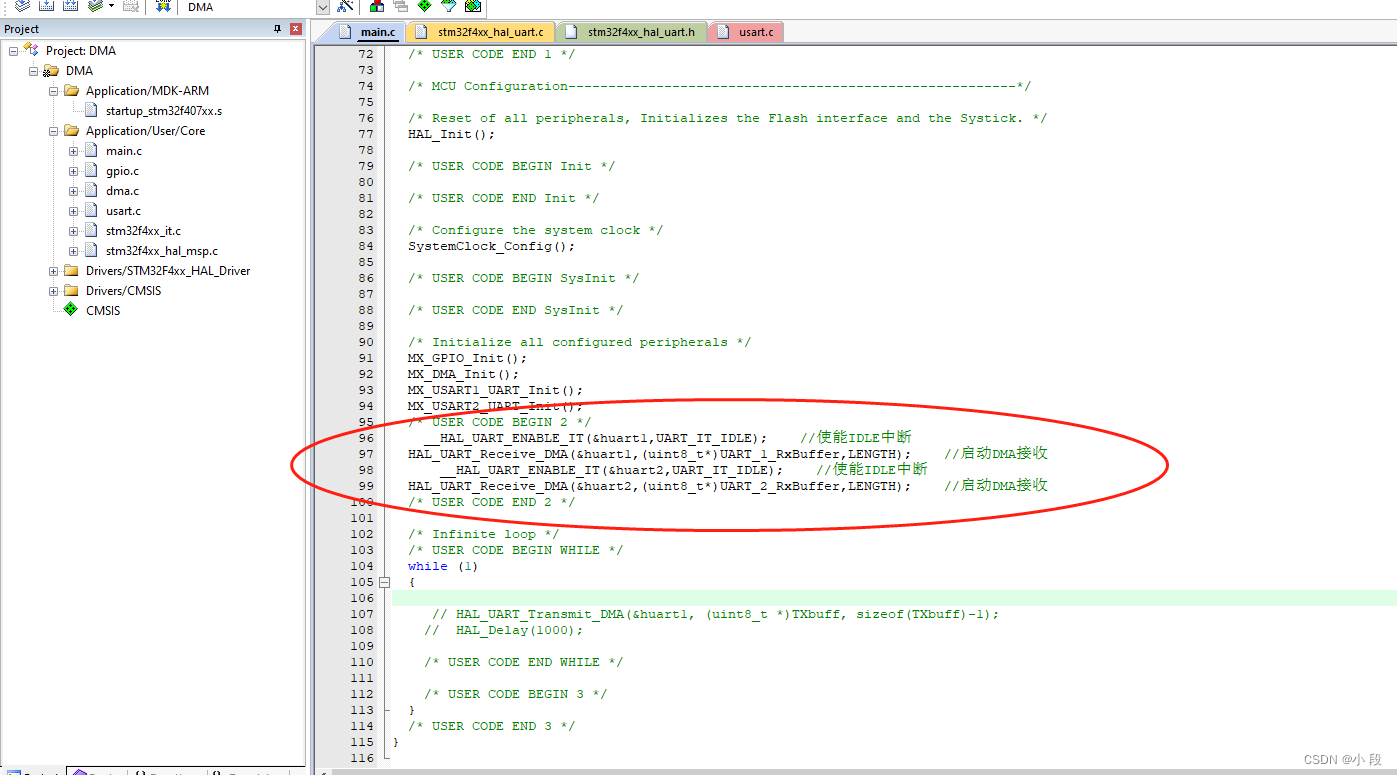Click the HAL_Init(); code line
1397x775 pixels.
[x=451, y=134]
